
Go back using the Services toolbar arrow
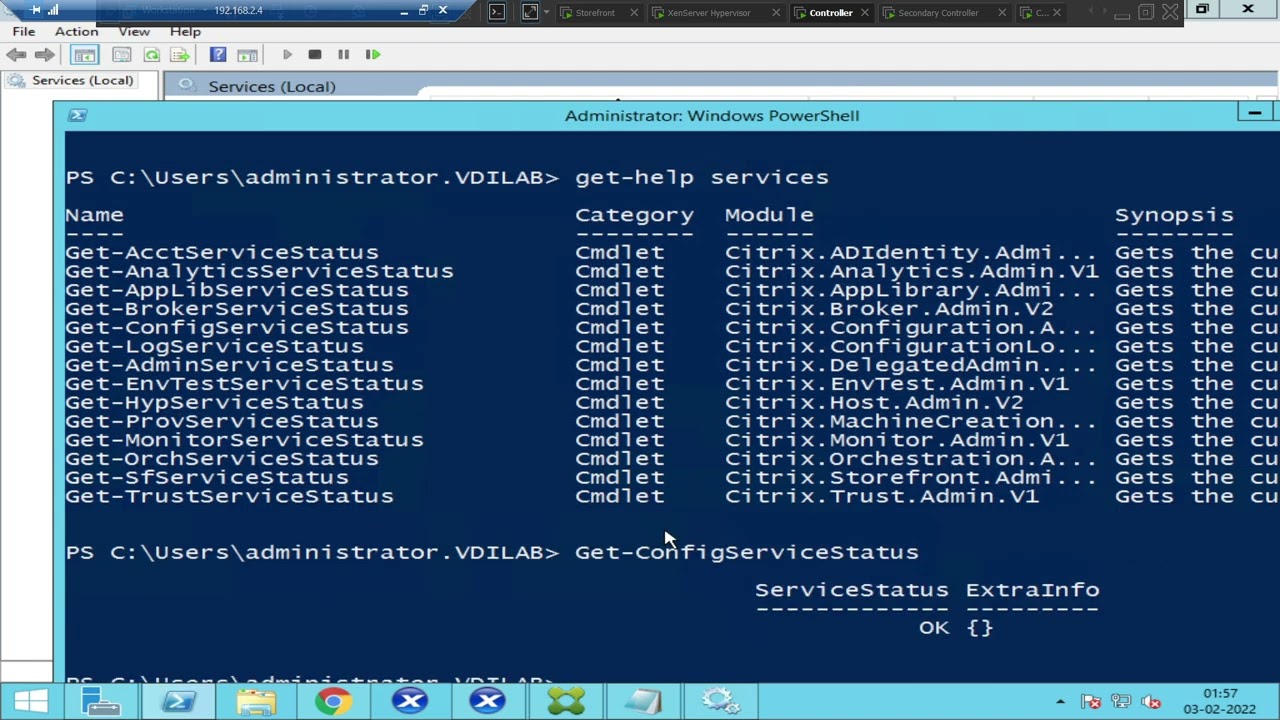(x=16, y=55)
